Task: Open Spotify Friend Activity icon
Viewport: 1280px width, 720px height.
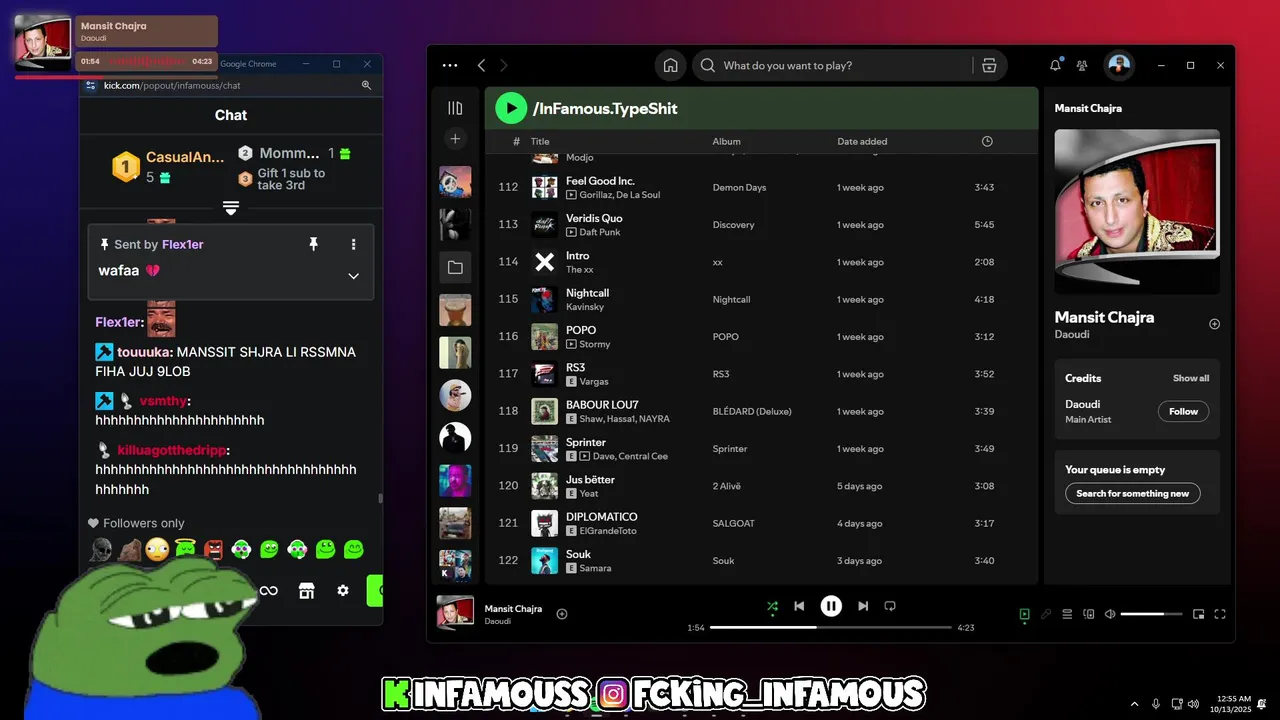Action: tap(1082, 65)
